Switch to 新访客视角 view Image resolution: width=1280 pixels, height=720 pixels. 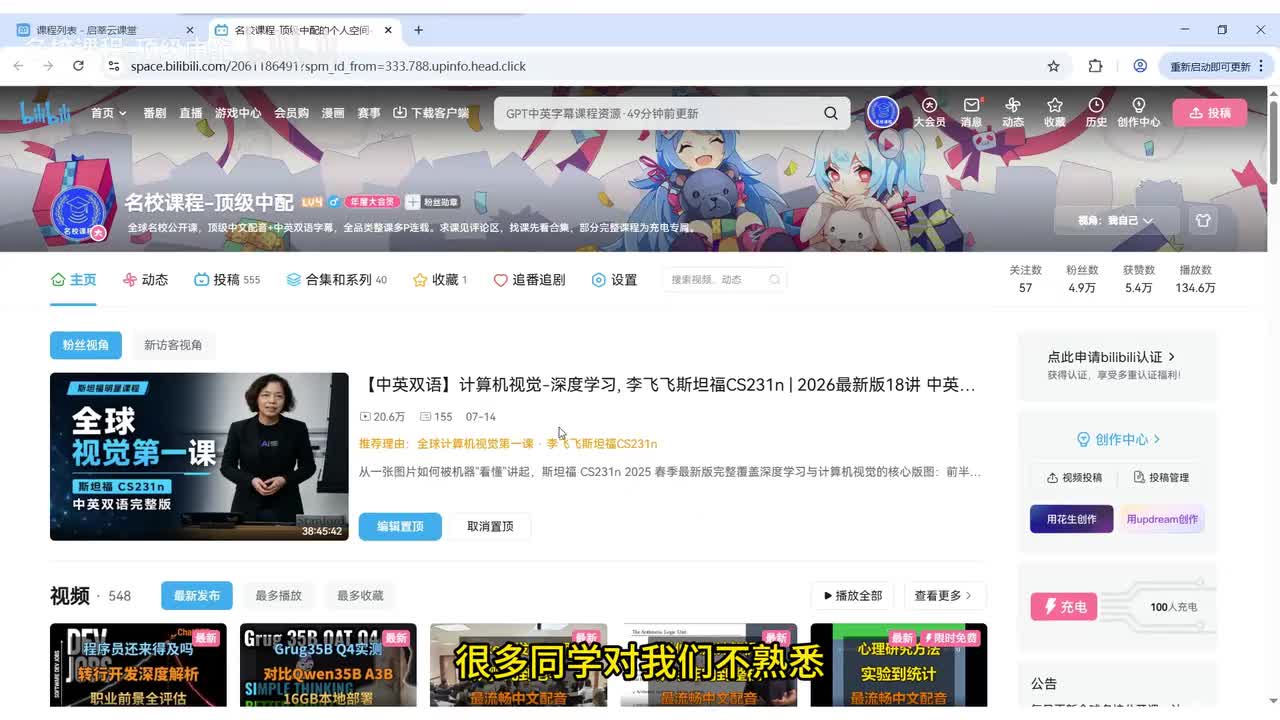coord(173,345)
